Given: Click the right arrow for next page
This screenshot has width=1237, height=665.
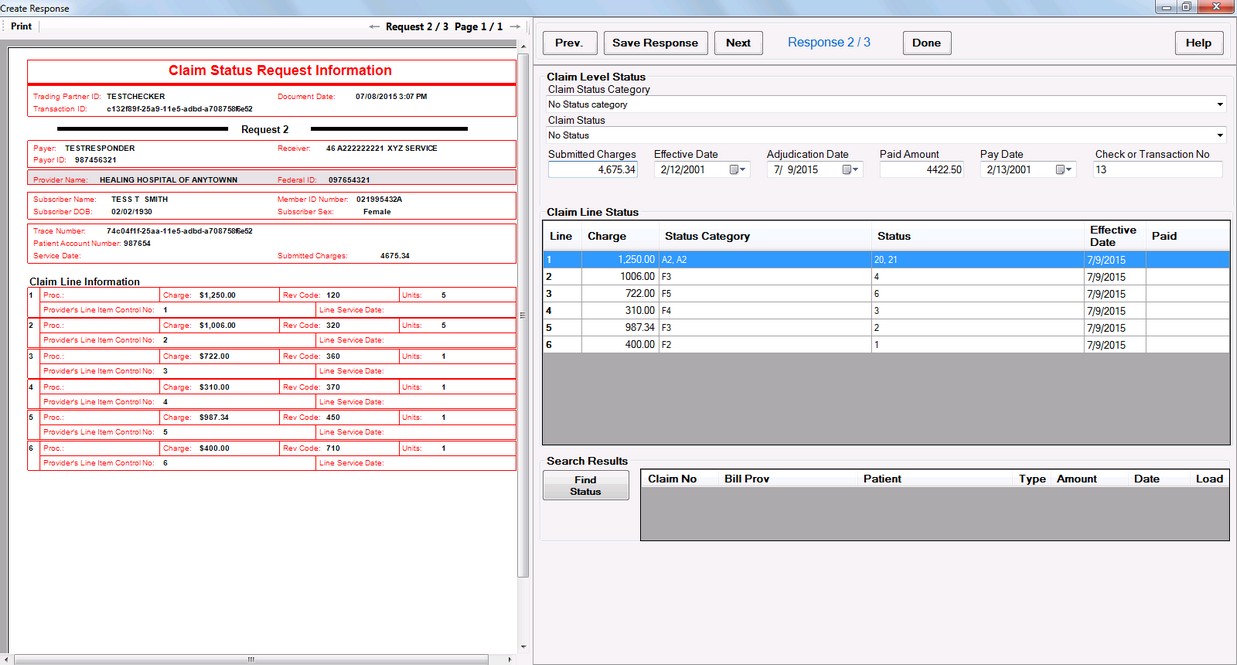Looking at the screenshot, I should 515,27.
